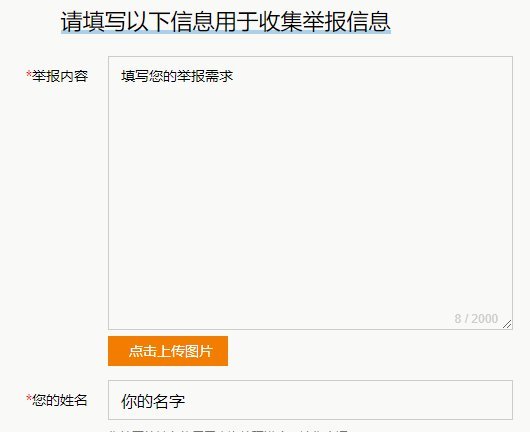Grab the textarea resize handle corner
Viewport: 530px width, 432px height.
pyautogui.click(x=507, y=324)
